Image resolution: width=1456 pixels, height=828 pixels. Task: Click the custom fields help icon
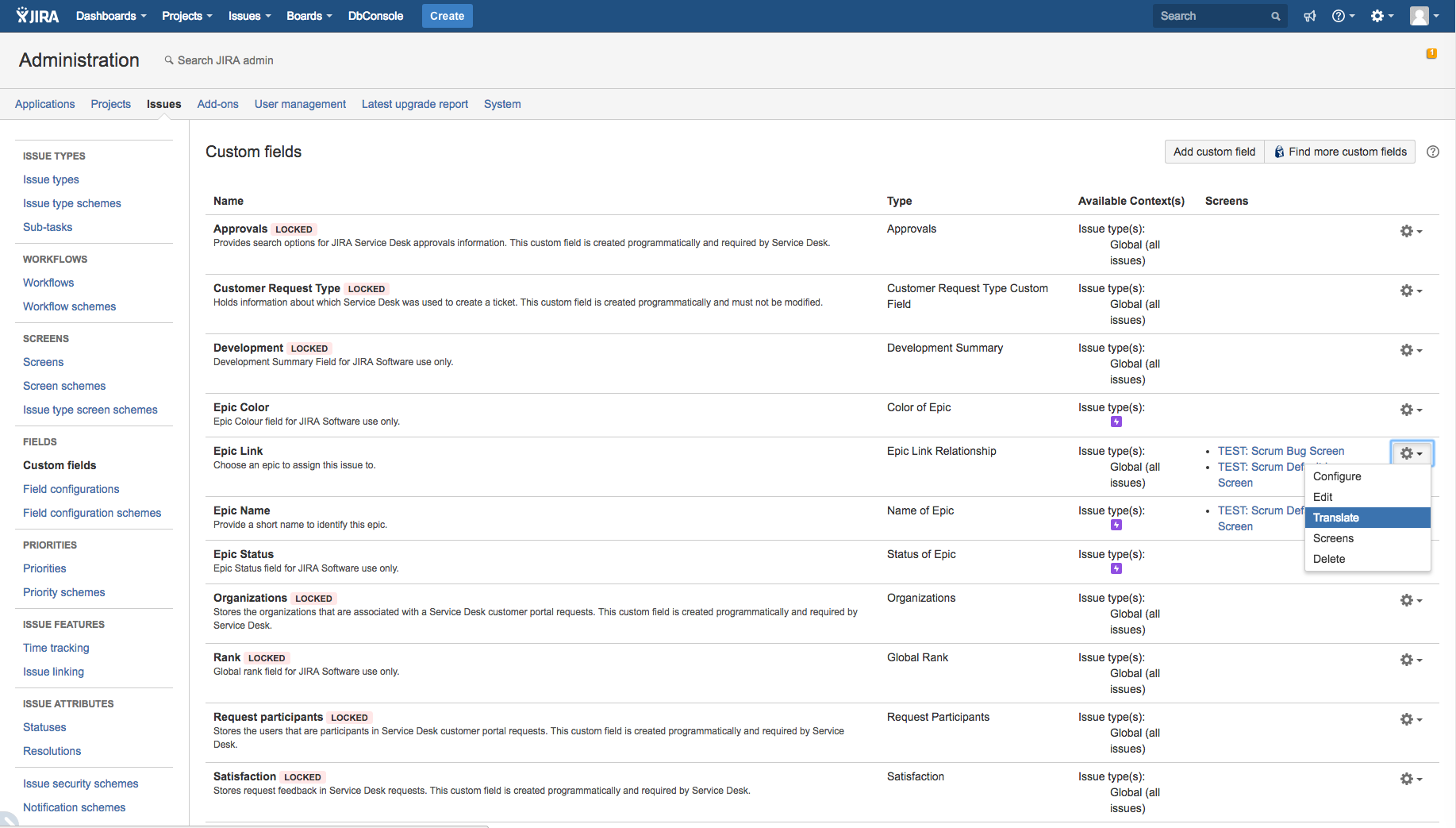(1433, 152)
